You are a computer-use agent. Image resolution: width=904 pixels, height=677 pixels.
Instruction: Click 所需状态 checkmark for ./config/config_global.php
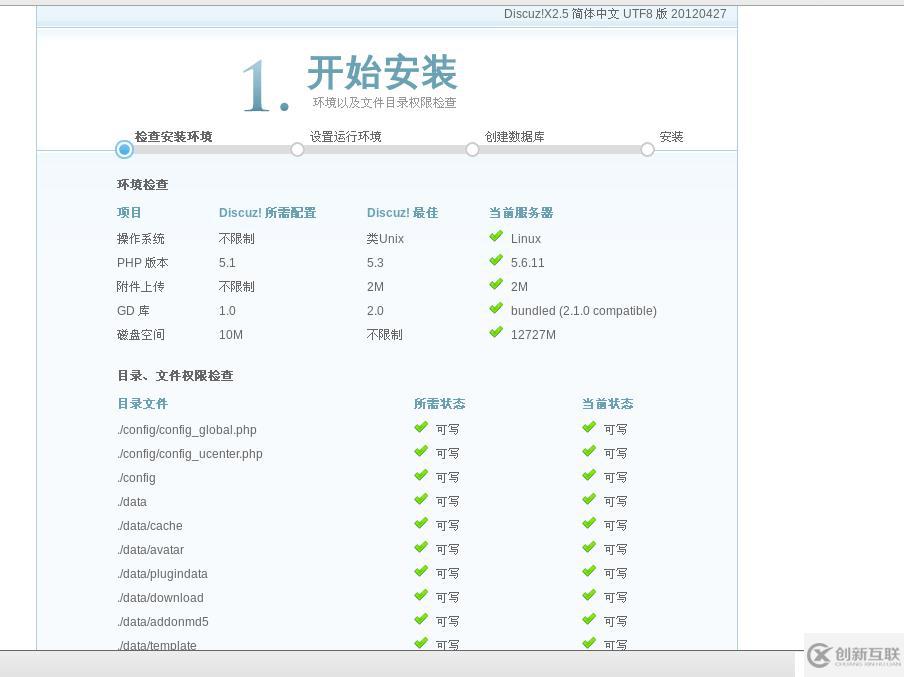pyautogui.click(x=421, y=427)
